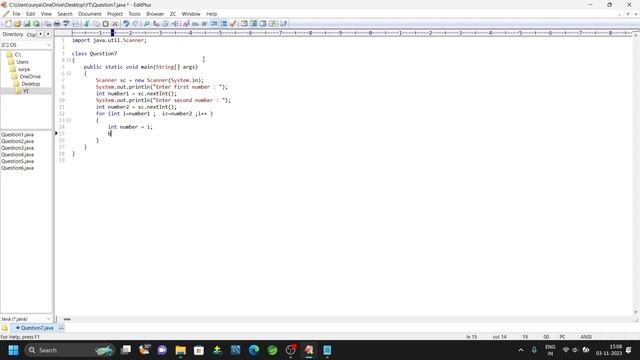Click the 'col 14' status bar entry
640x360 pixels.
point(500,337)
